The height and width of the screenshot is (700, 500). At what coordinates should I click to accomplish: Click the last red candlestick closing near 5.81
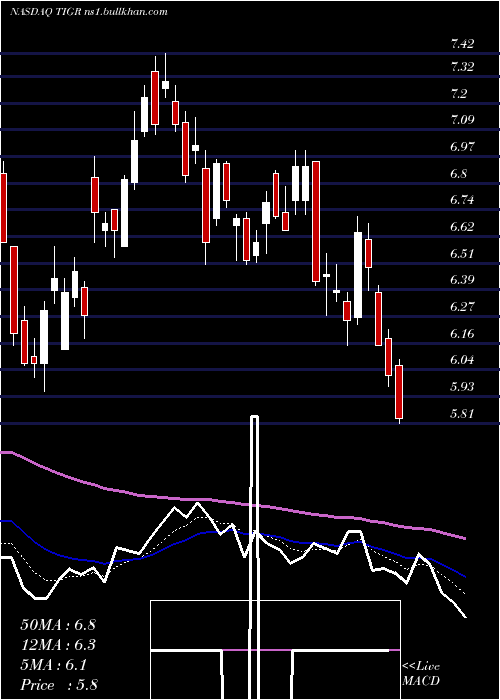(x=399, y=392)
